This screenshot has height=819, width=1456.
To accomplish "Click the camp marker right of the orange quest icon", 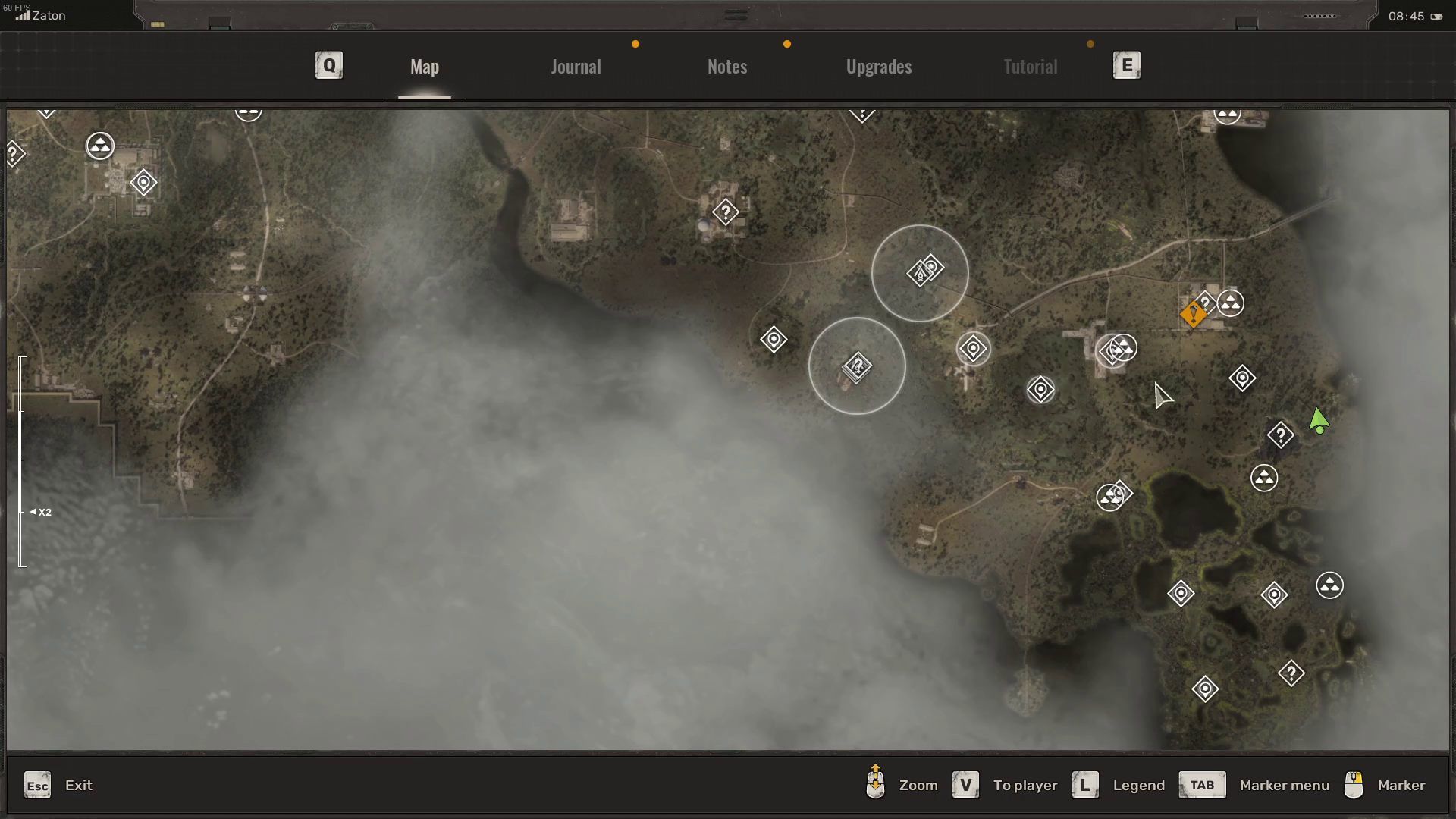I will coord(1230,303).
